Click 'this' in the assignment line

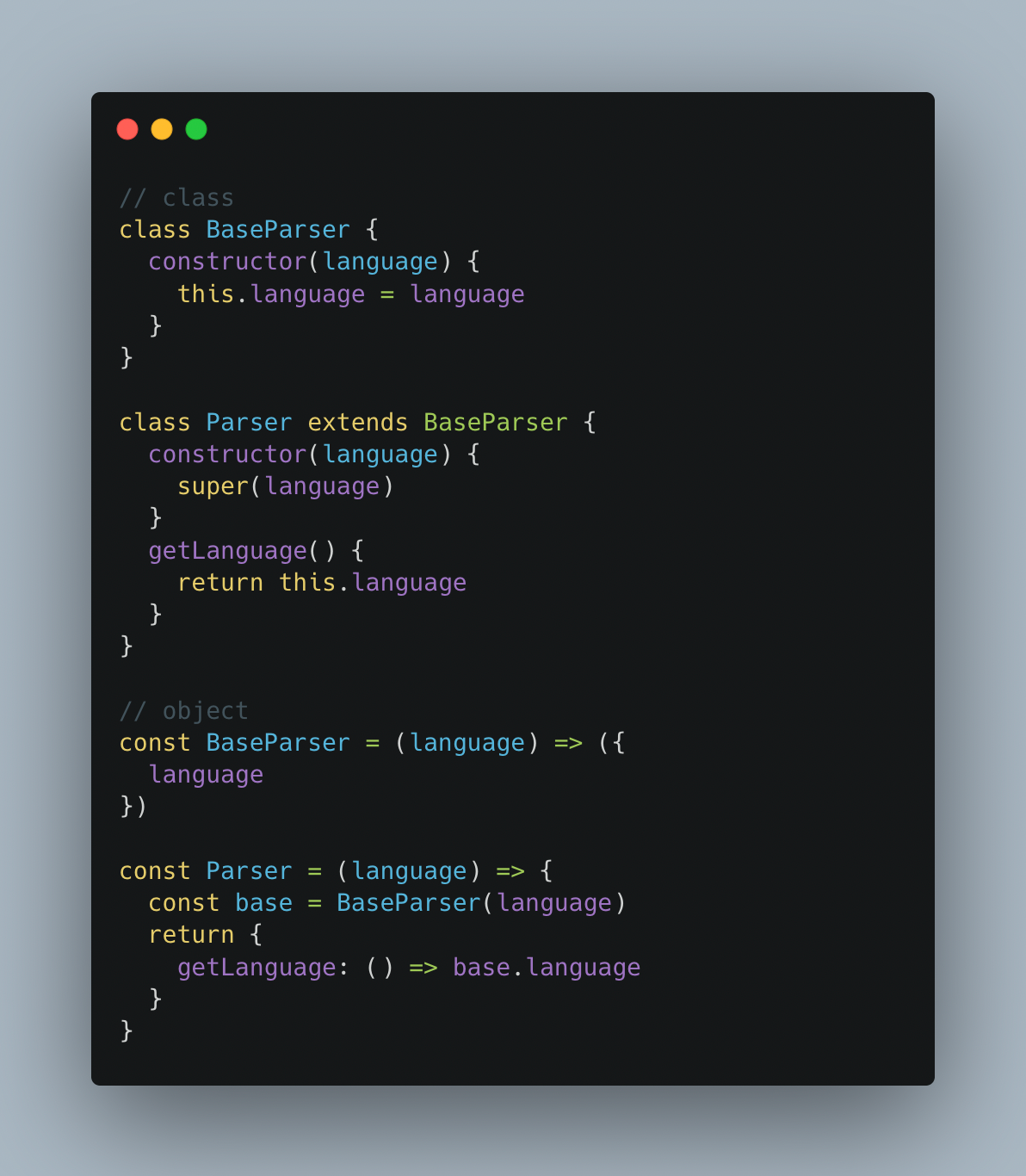[207, 294]
